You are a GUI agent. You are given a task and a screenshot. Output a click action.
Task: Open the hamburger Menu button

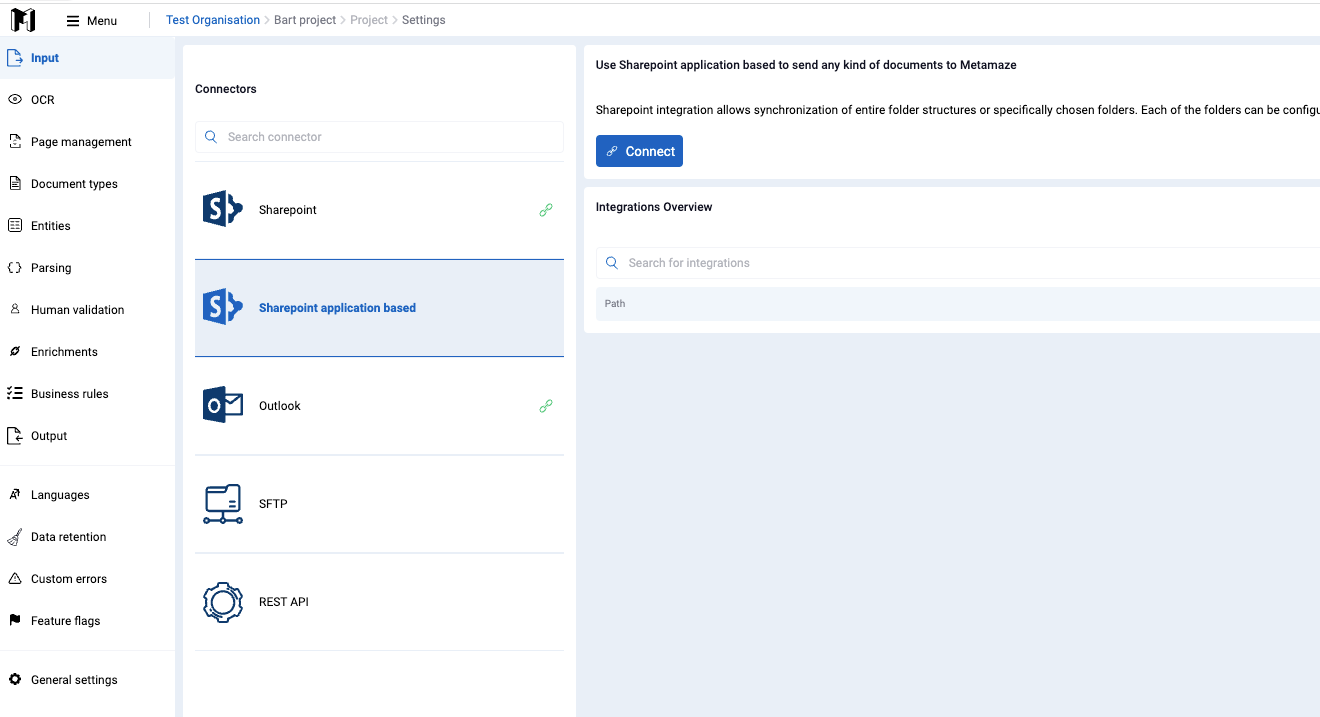(x=92, y=20)
